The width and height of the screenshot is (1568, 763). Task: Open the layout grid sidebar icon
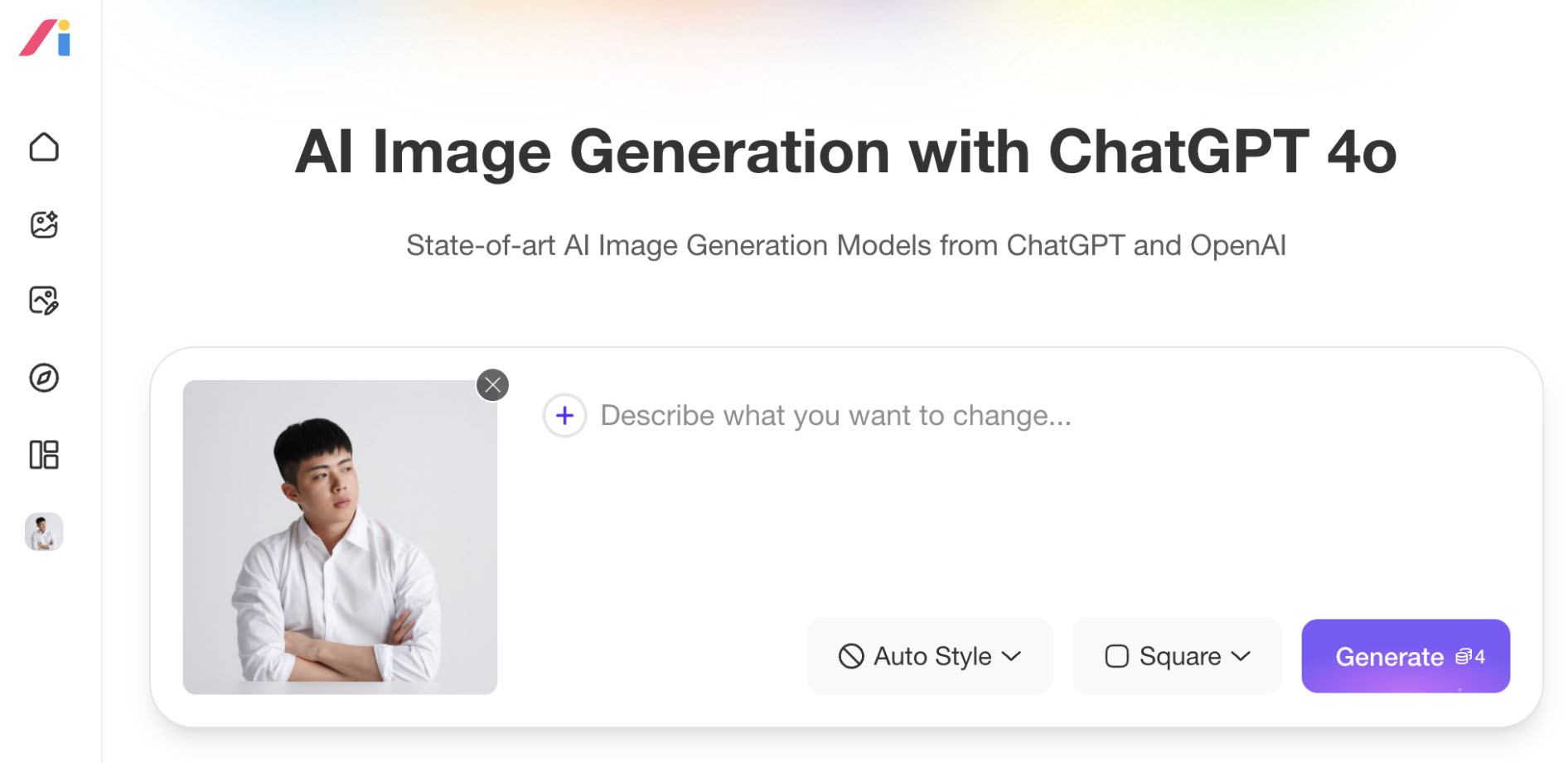click(x=44, y=455)
